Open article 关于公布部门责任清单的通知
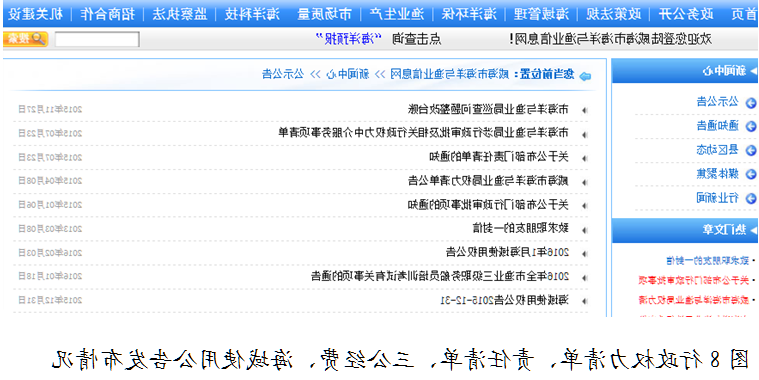This screenshot has height=380, width=759. tap(499, 157)
